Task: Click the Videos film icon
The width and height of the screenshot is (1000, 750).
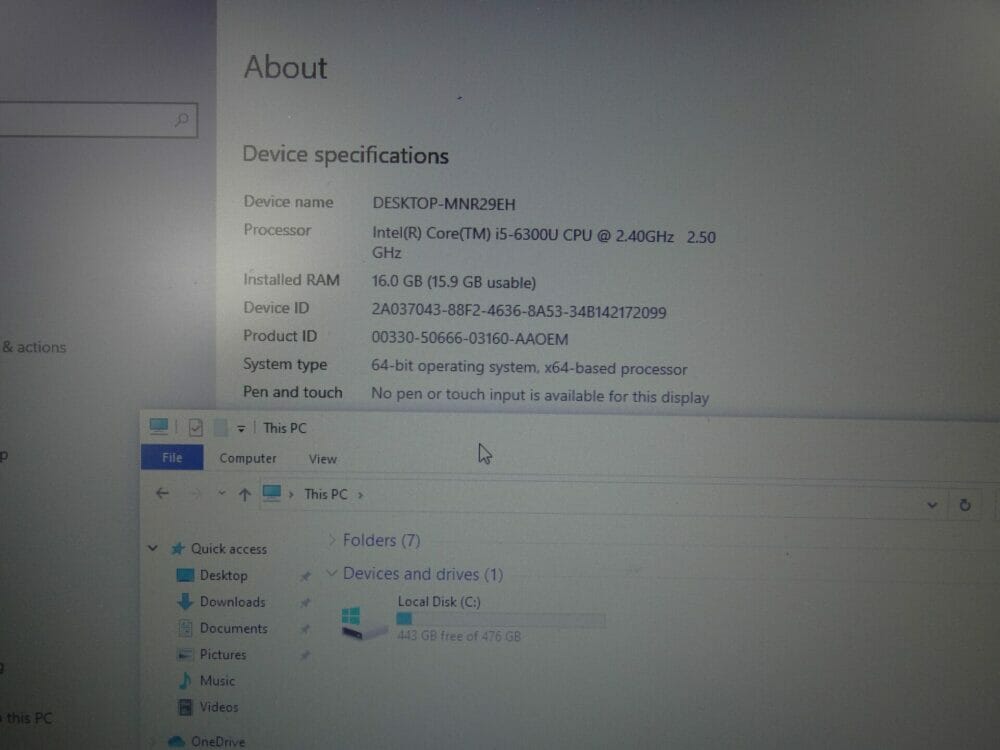Action: [186, 707]
